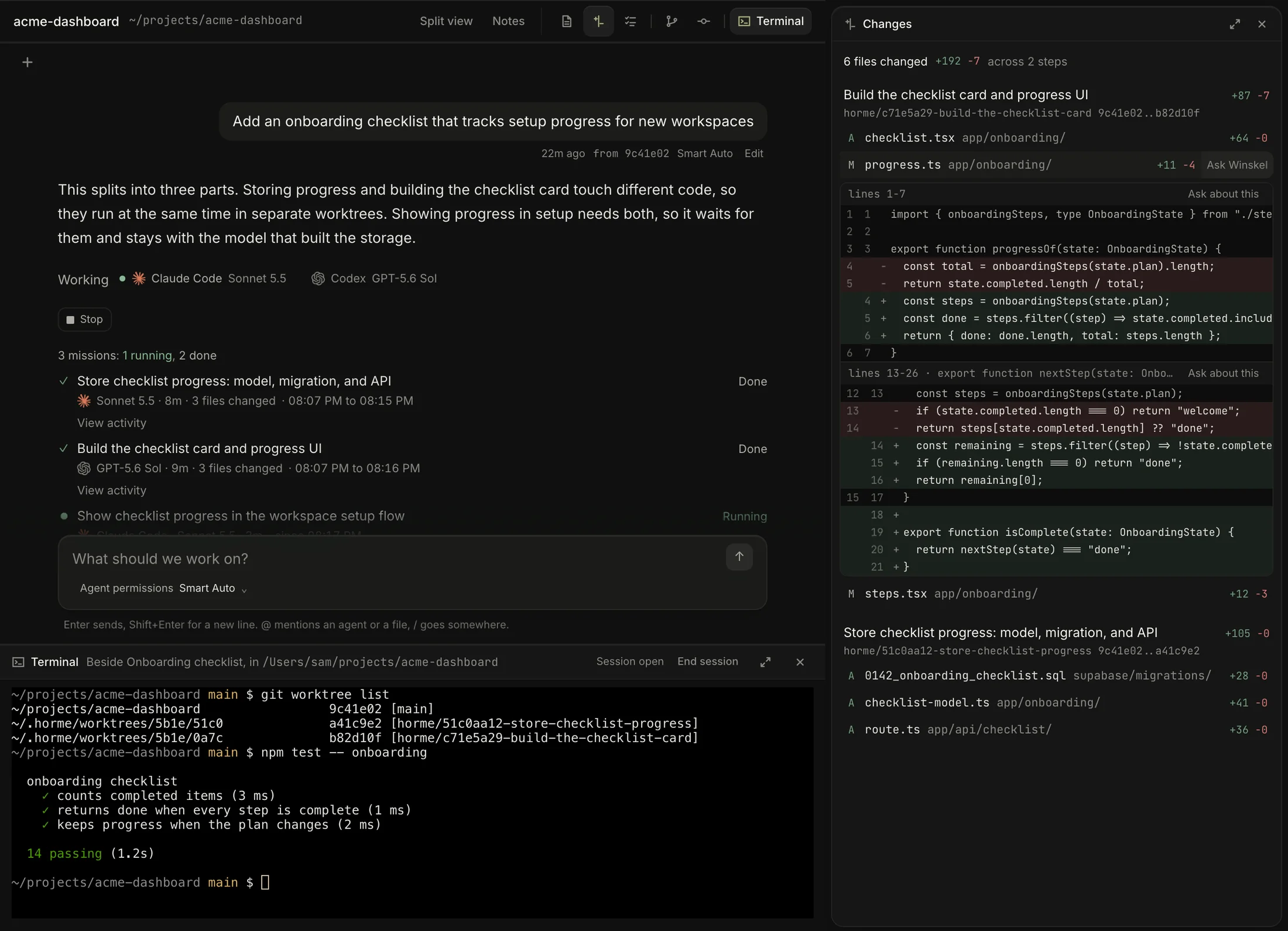Expand the Terminal panel with arrows icon
The height and width of the screenshot is (931, 1288).
(765, 662)
